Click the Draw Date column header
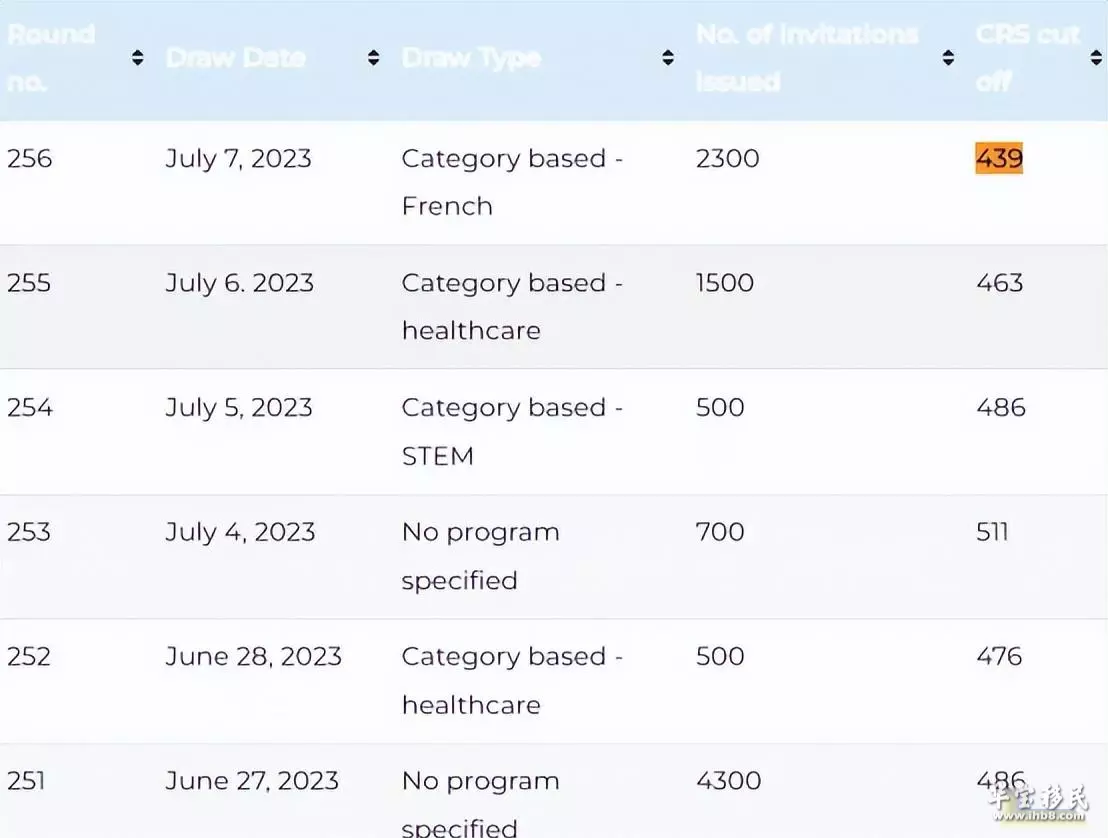The image size is (1108, 838). pyautogui.click(x=236, y=58)
